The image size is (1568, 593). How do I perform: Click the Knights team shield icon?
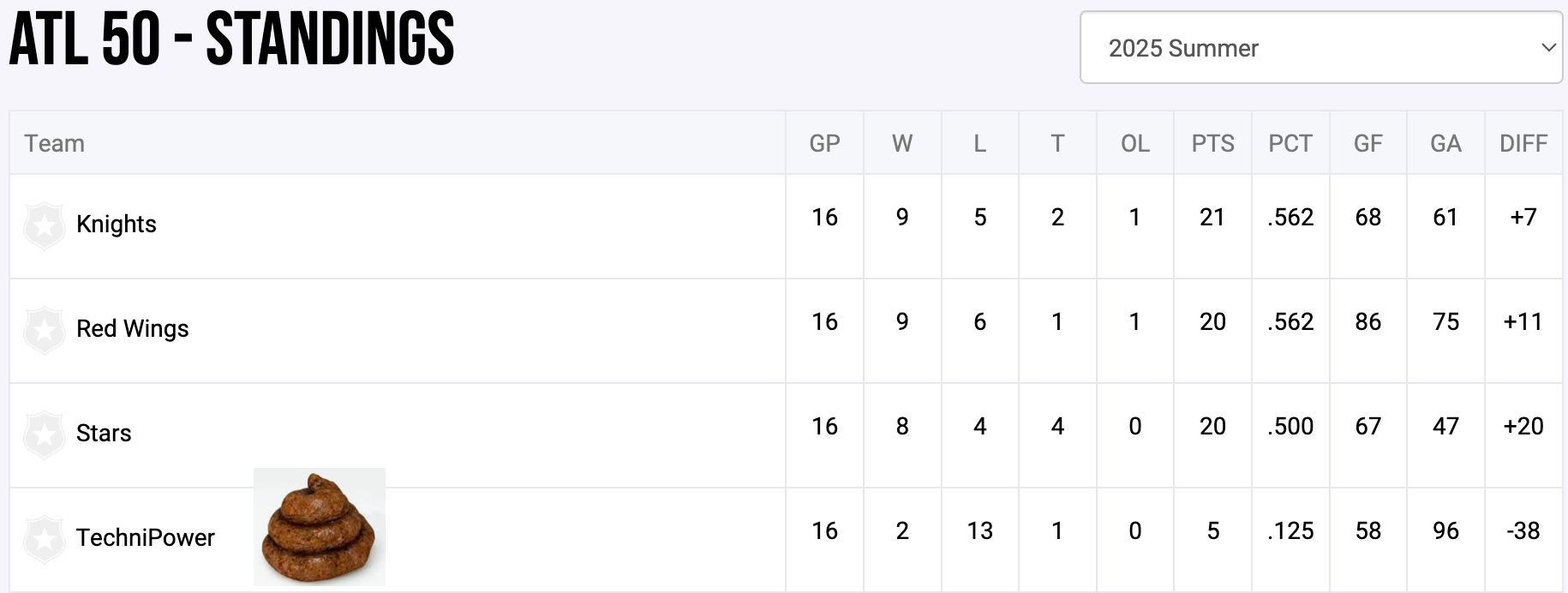click(45, 225)
